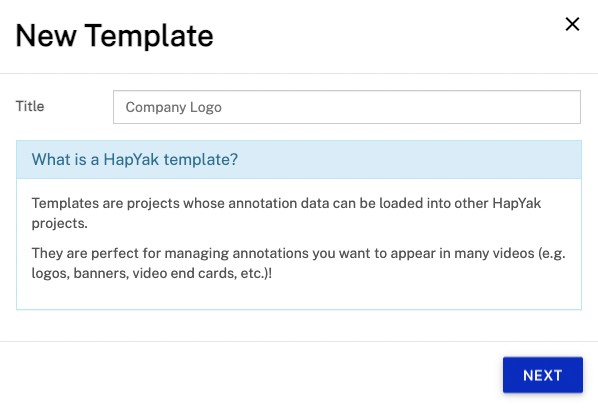Dismiss dialog using the X icon
This screenshot has width=598, height=408.
(x=572, y=24)
